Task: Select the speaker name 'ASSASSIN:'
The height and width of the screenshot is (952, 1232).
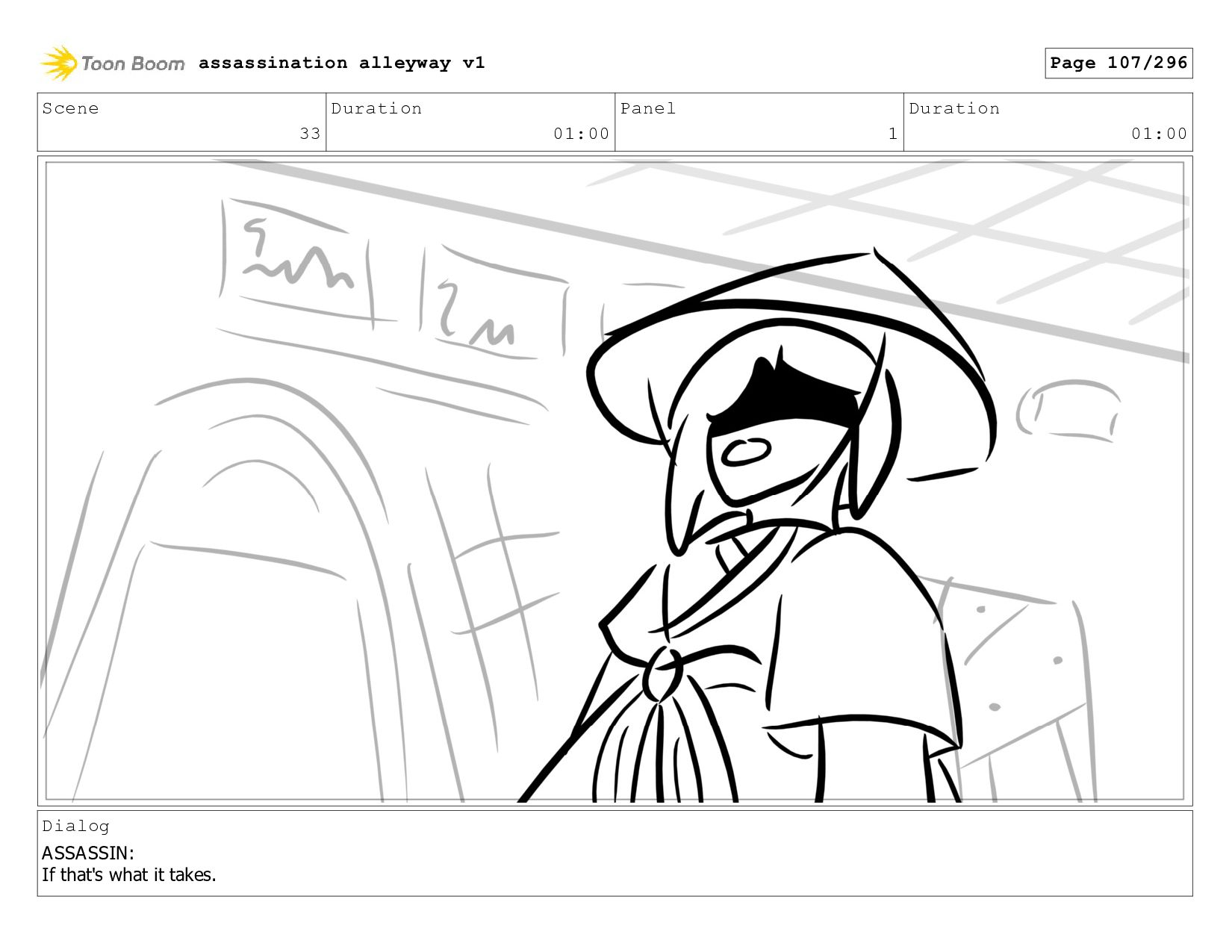Action: 88,853
